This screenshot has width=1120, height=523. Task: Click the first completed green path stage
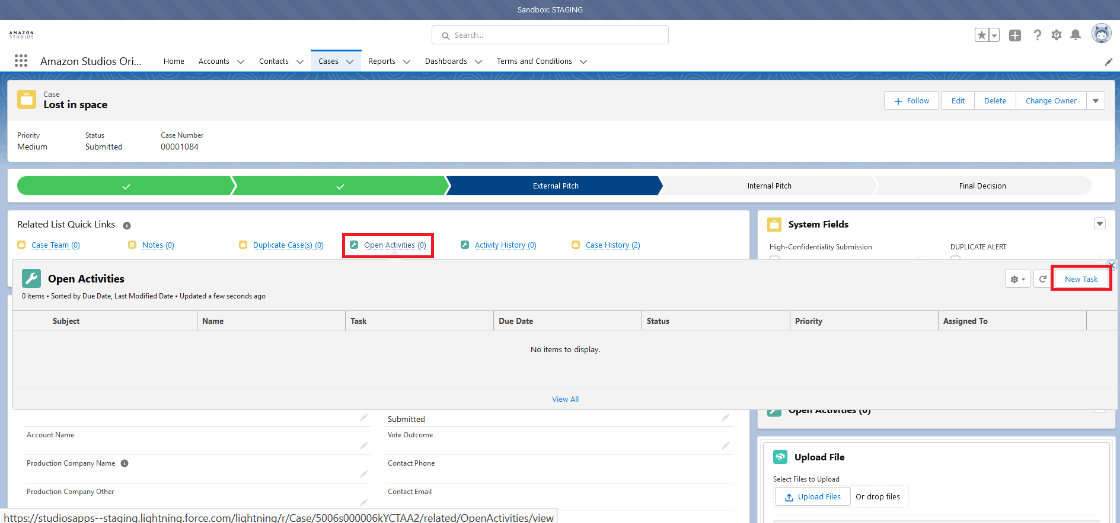126,186
